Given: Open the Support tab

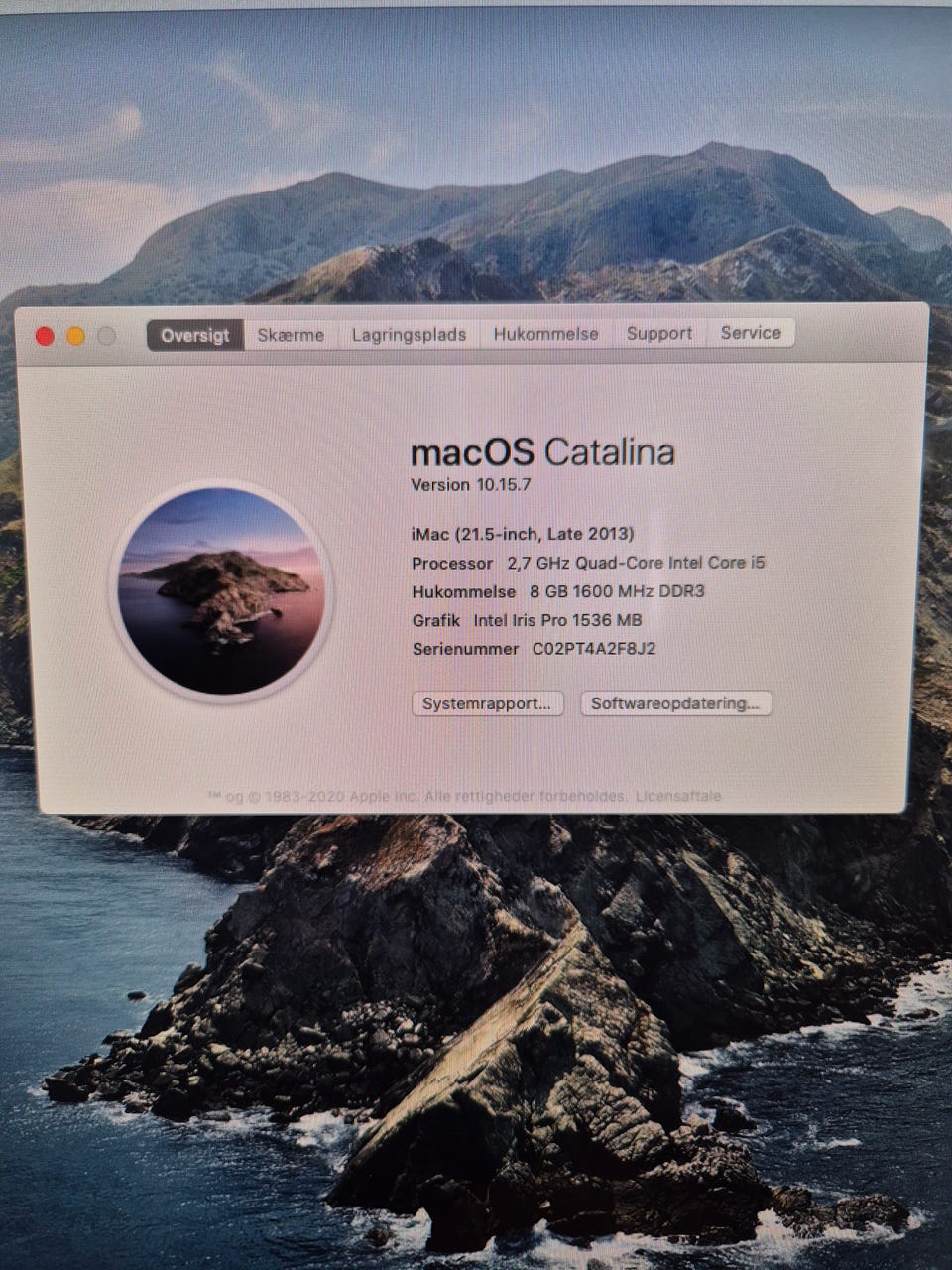Looking at the screenshot, I should tap(659, 333).
